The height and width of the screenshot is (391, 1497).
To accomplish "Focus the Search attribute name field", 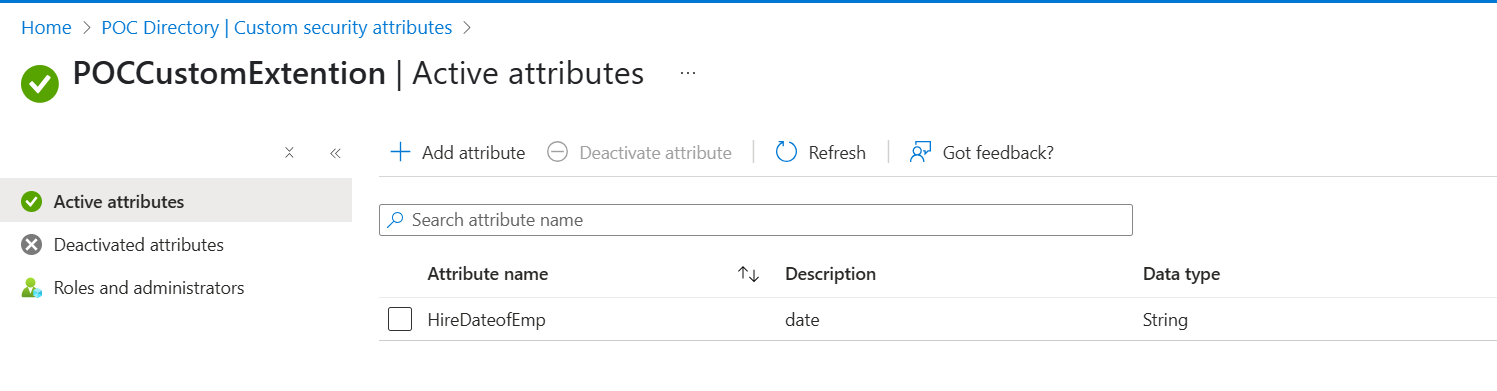I will [x=756, y=220].
